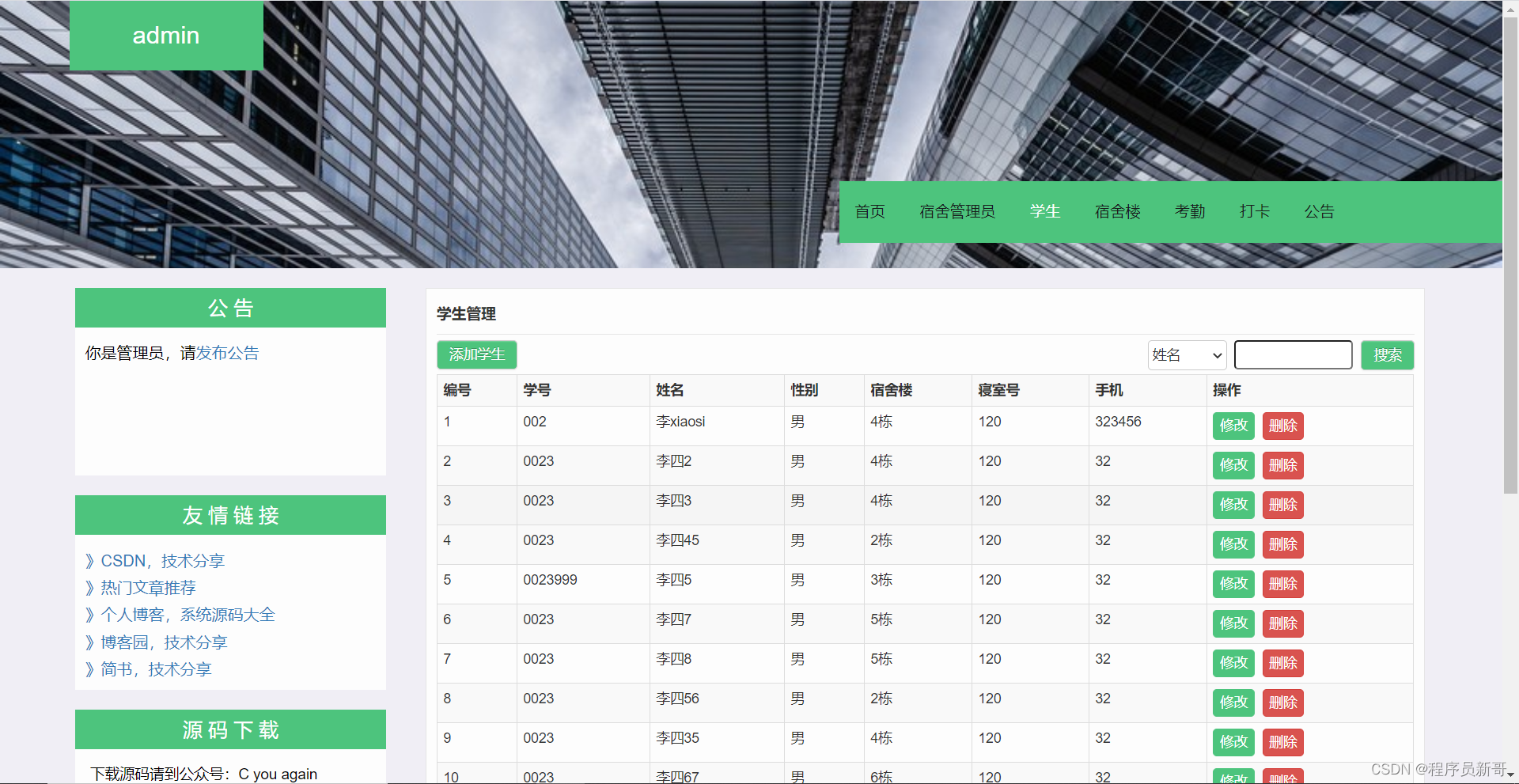This screenshot has height=784, width=1519.
Task: Click 删除 for student 李四7
Action: [1283, 623]
